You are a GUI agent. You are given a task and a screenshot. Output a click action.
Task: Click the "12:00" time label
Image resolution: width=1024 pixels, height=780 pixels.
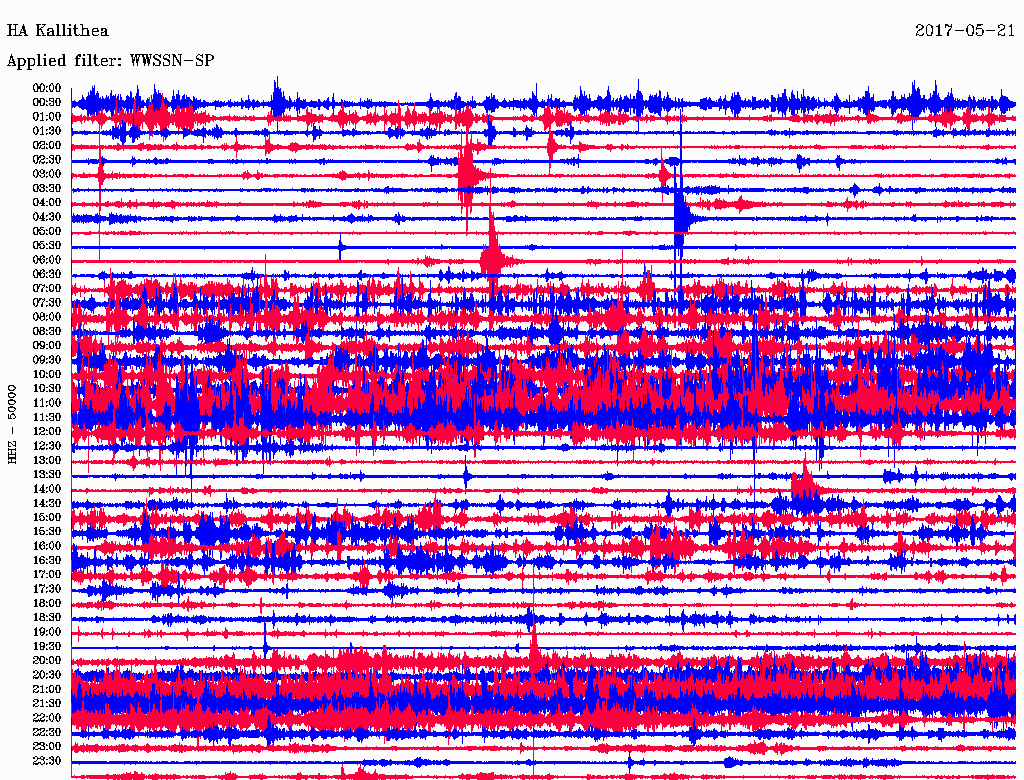click(x=47, y=431)
